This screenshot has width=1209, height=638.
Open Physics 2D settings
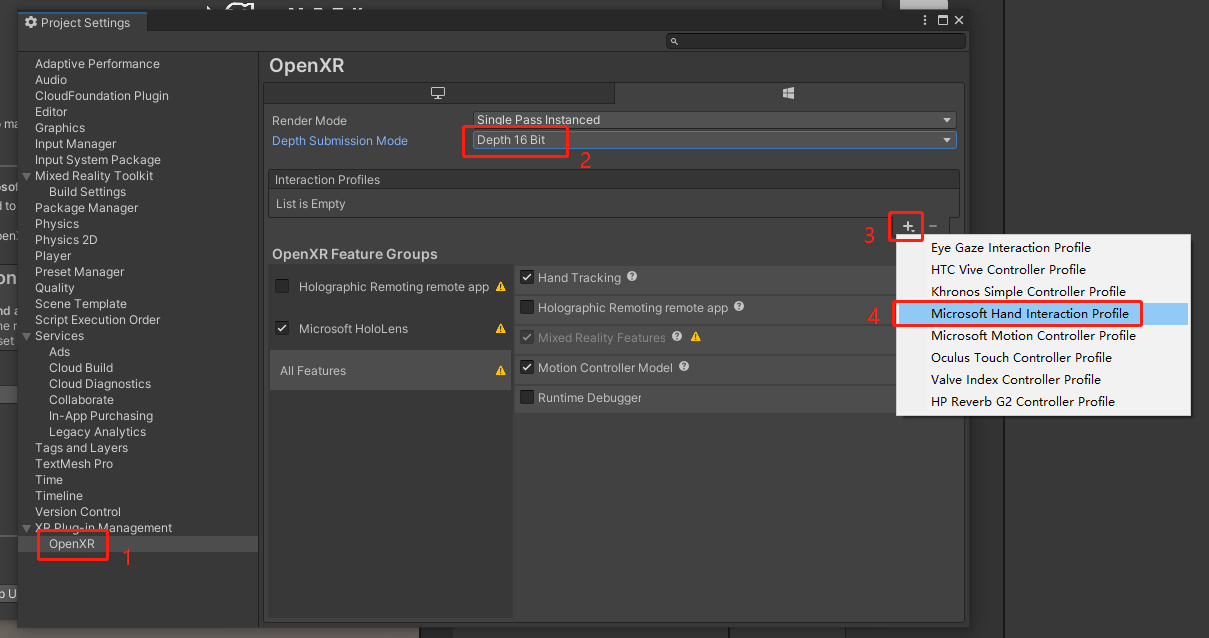[66, 240]
